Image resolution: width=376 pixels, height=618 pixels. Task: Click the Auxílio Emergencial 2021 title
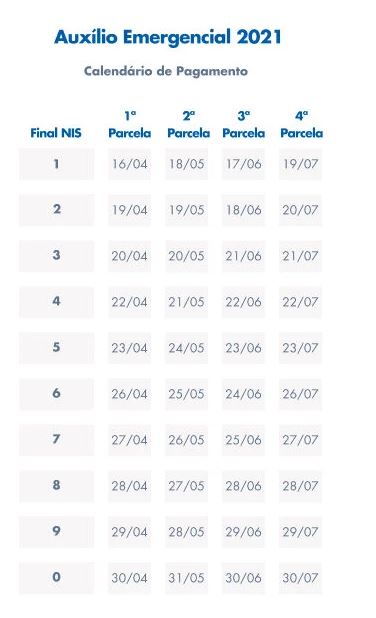click(168, 37)
